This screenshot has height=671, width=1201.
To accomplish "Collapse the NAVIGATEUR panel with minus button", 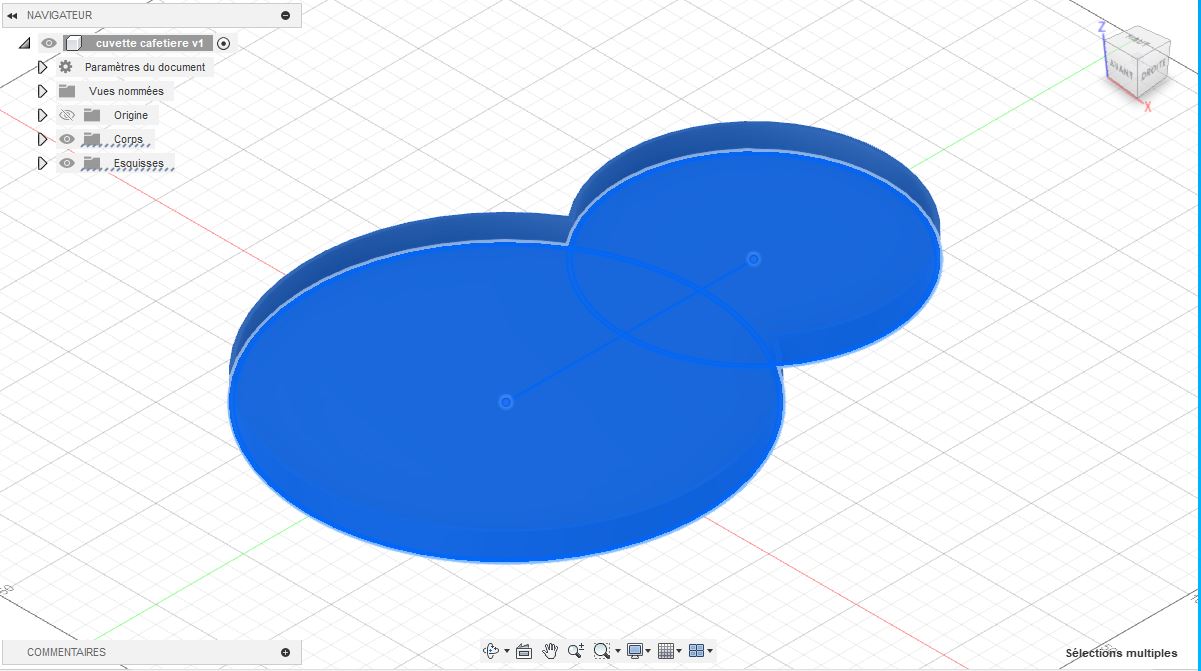I will [x=286, y=15].
